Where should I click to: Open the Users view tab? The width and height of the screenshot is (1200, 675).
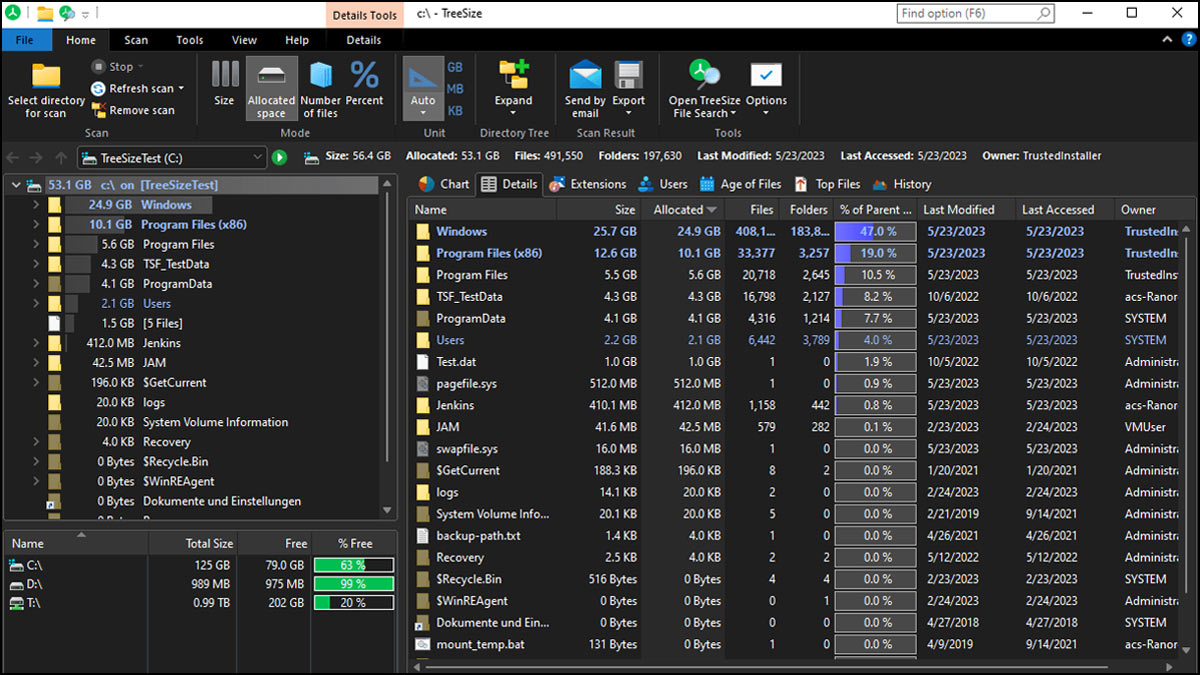[x=661, y=184]
